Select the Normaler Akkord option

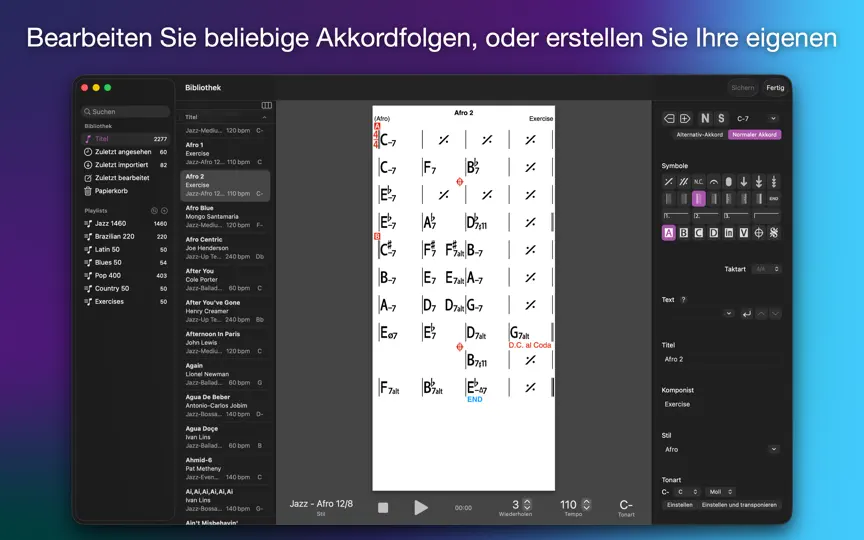754,134
